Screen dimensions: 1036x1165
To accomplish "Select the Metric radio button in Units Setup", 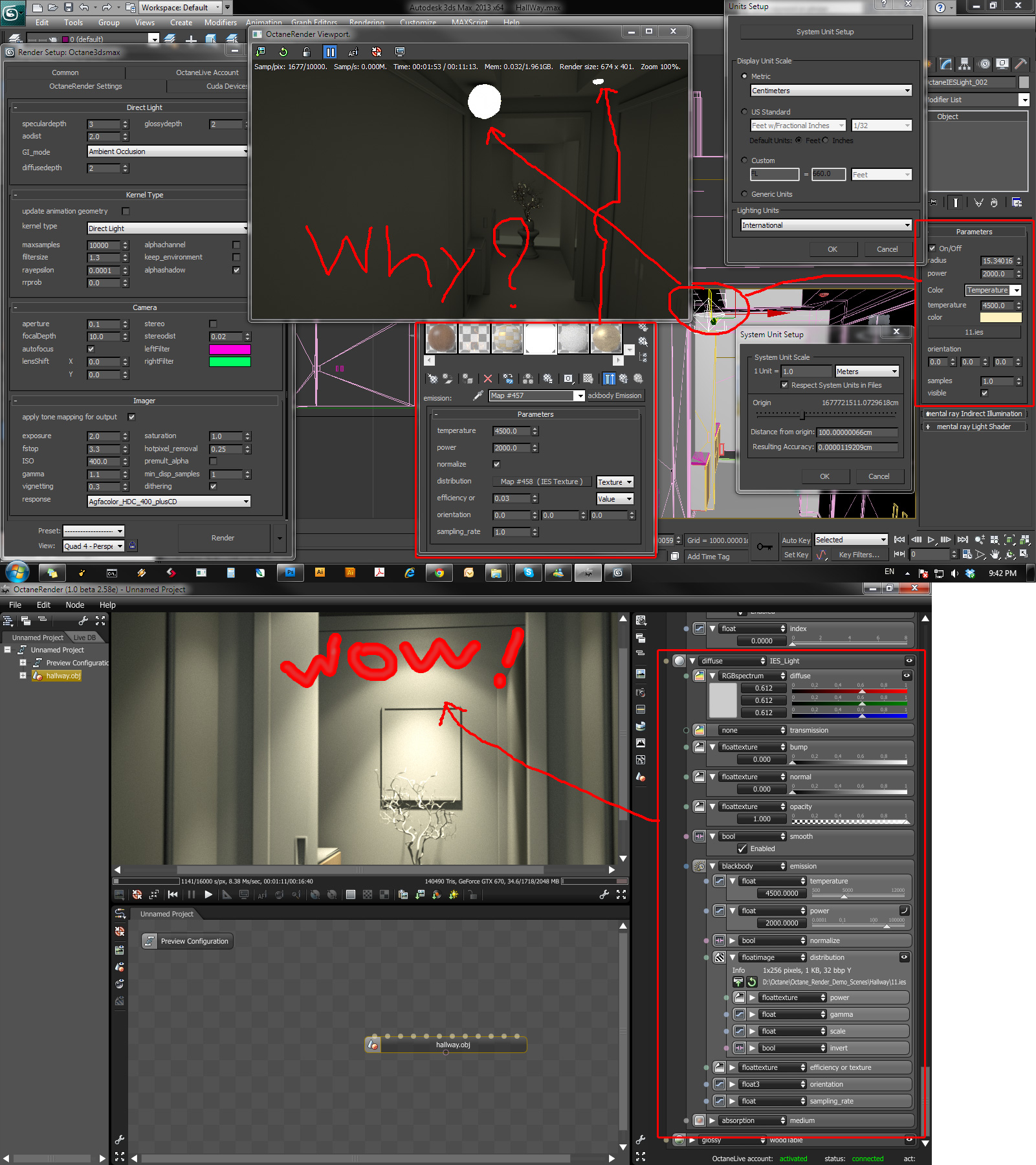I will point(744,76).
